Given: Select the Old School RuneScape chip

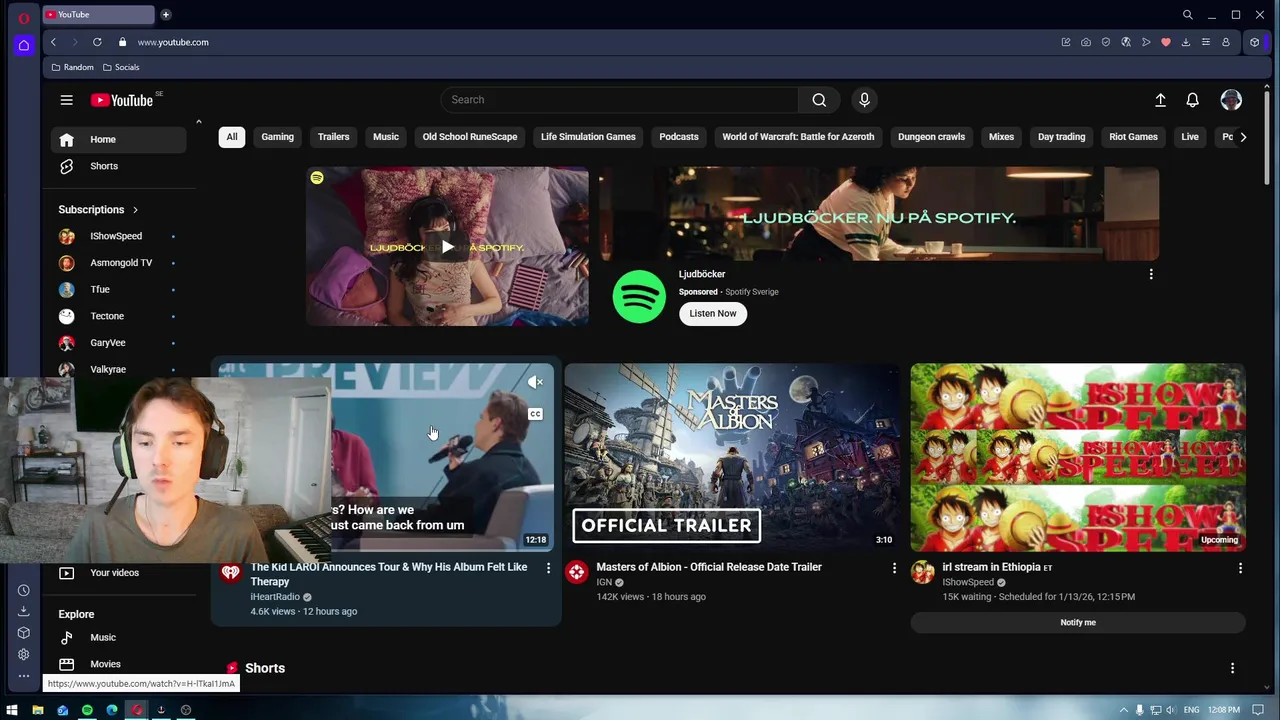Looking at the screenshot, I should coord(470,137).
